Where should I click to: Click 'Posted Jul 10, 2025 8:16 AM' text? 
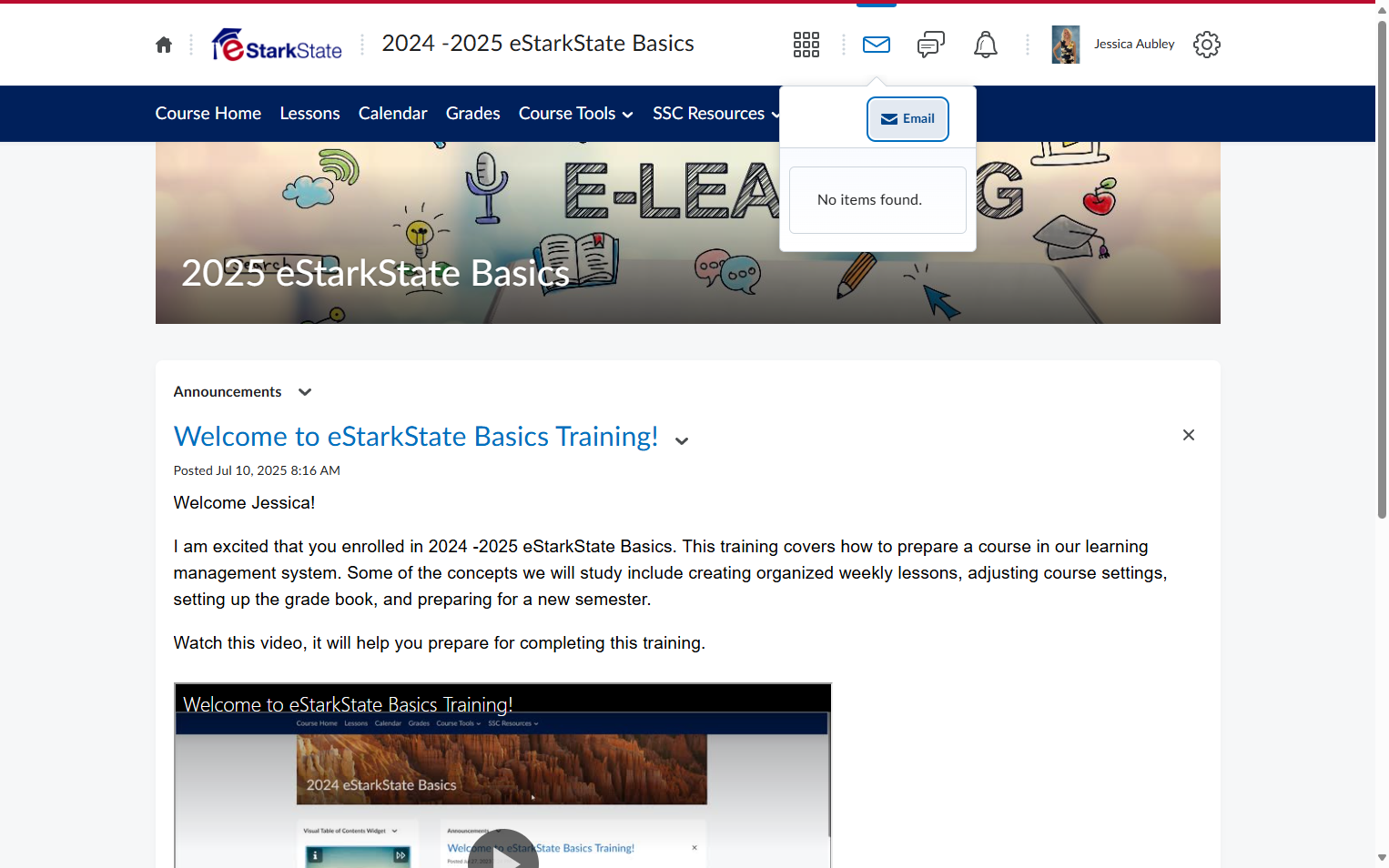coord(257,470)
